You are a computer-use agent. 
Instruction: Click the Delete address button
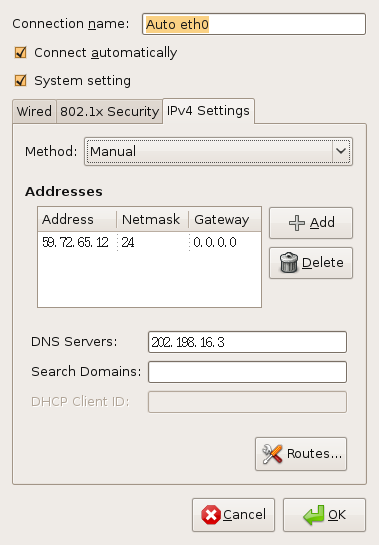point(311,263)
